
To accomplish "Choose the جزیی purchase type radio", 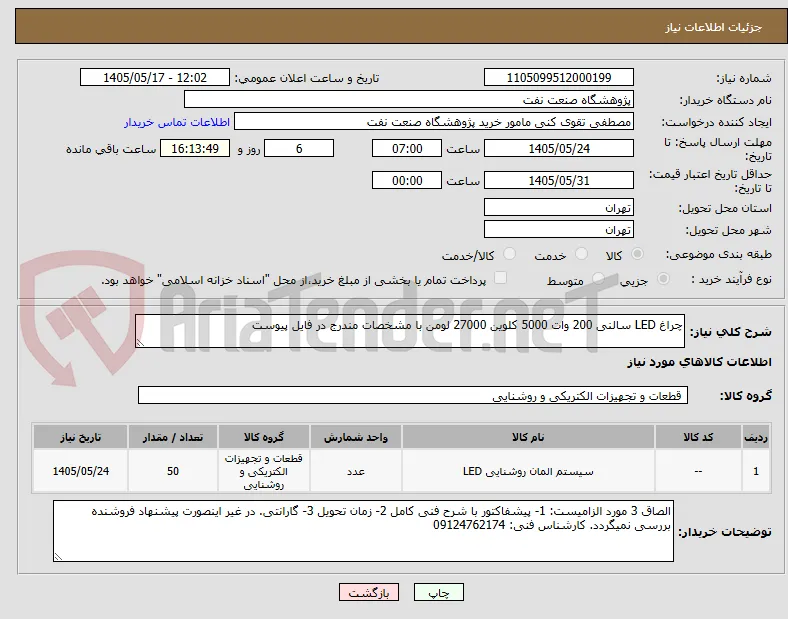I will (663, 278).
